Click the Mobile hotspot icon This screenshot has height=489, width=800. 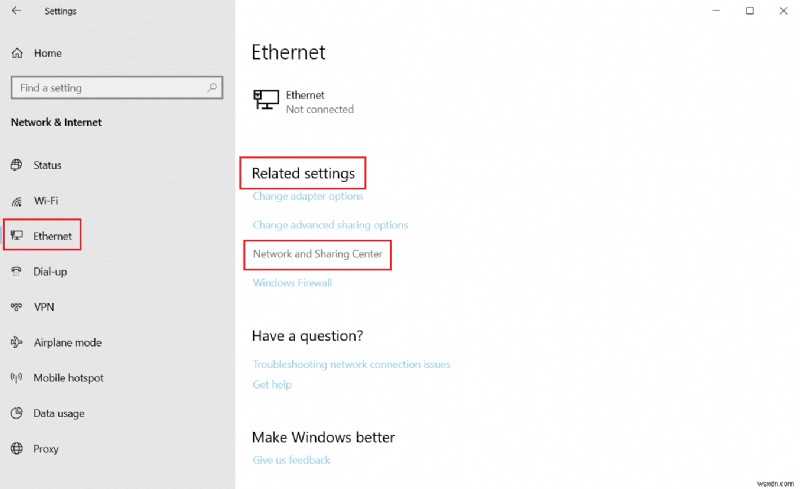click(17, 378)
